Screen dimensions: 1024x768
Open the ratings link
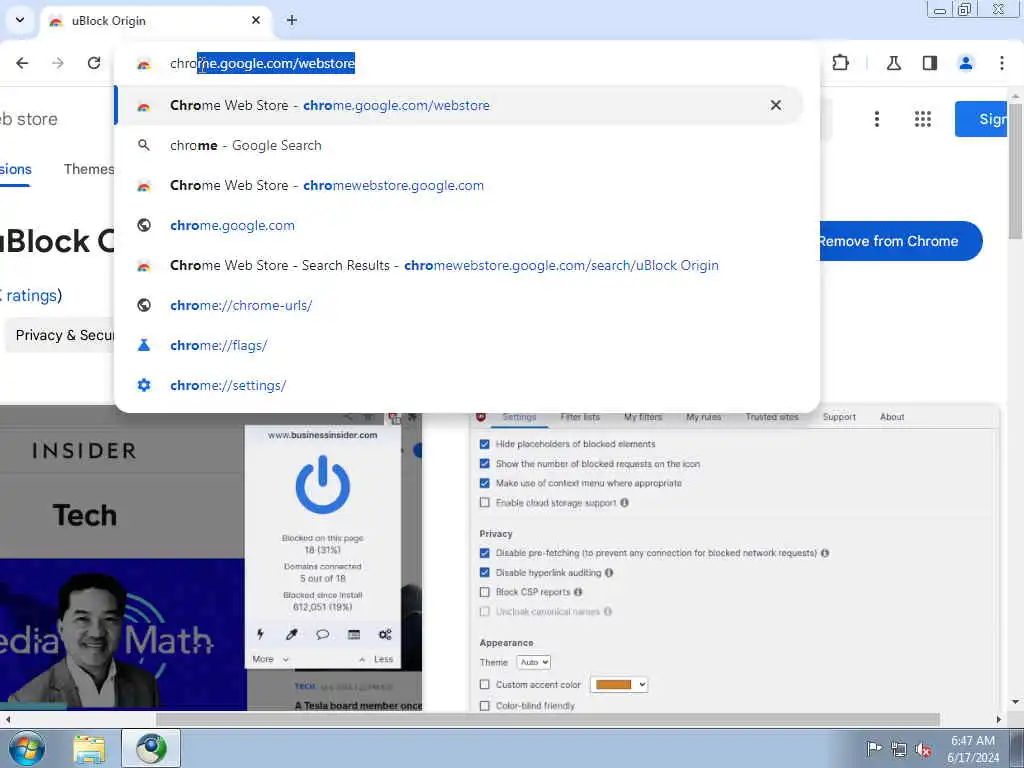click(29, 295)
